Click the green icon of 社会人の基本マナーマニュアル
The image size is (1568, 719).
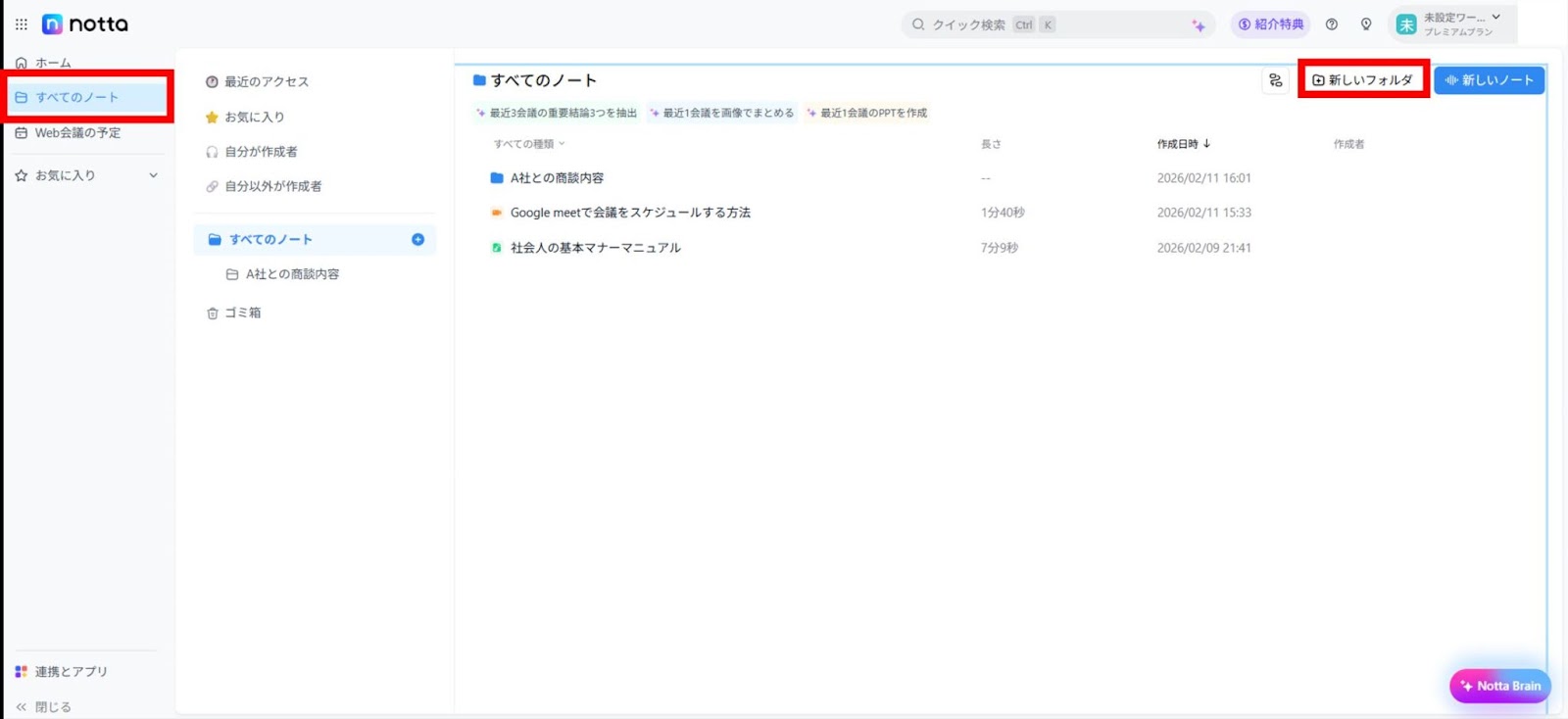(x=496, y=248)
